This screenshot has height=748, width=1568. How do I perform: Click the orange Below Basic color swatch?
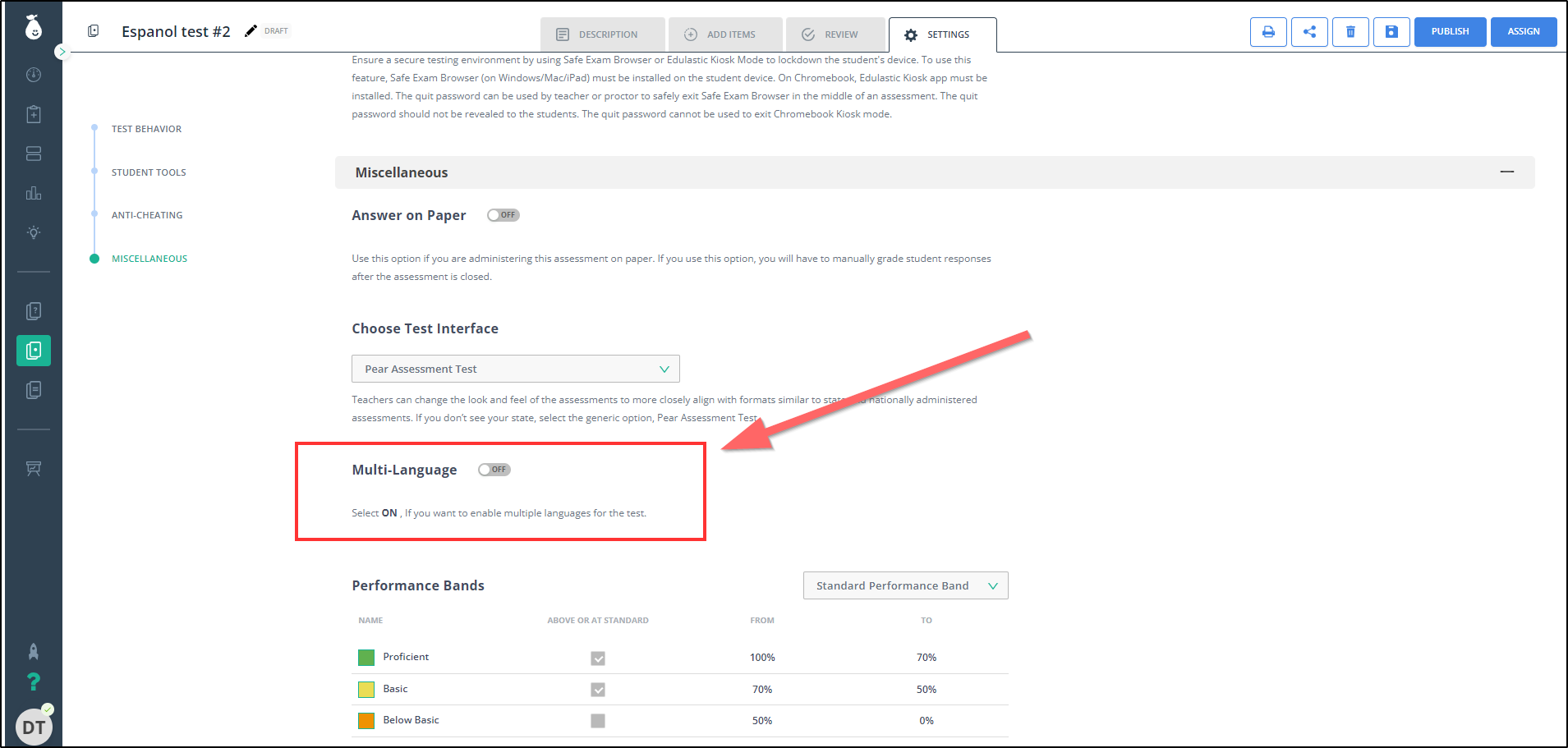pos(366,721)
